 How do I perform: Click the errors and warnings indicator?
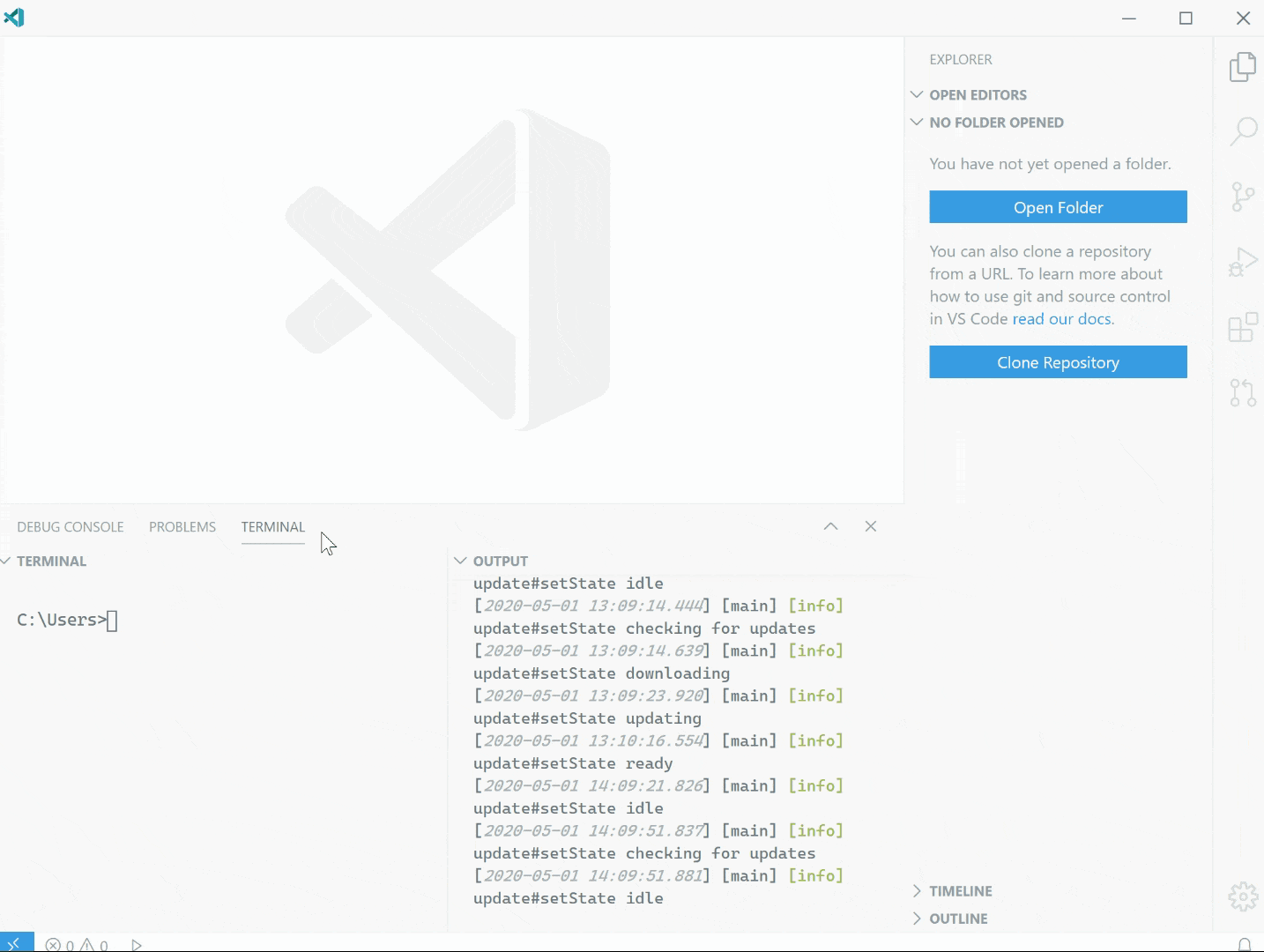78,945
